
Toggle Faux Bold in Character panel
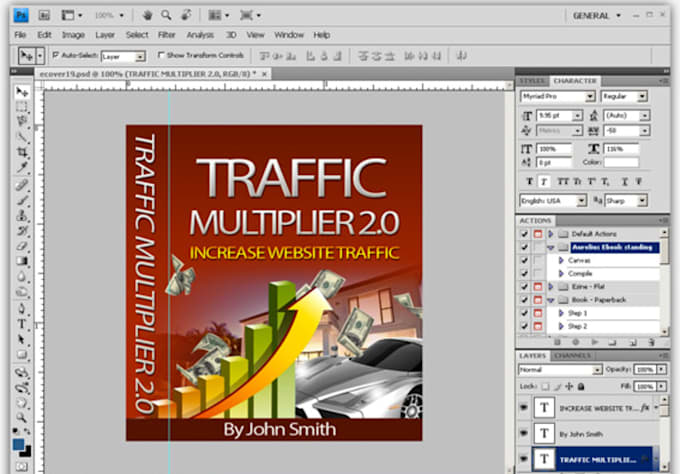click(530, 181)
